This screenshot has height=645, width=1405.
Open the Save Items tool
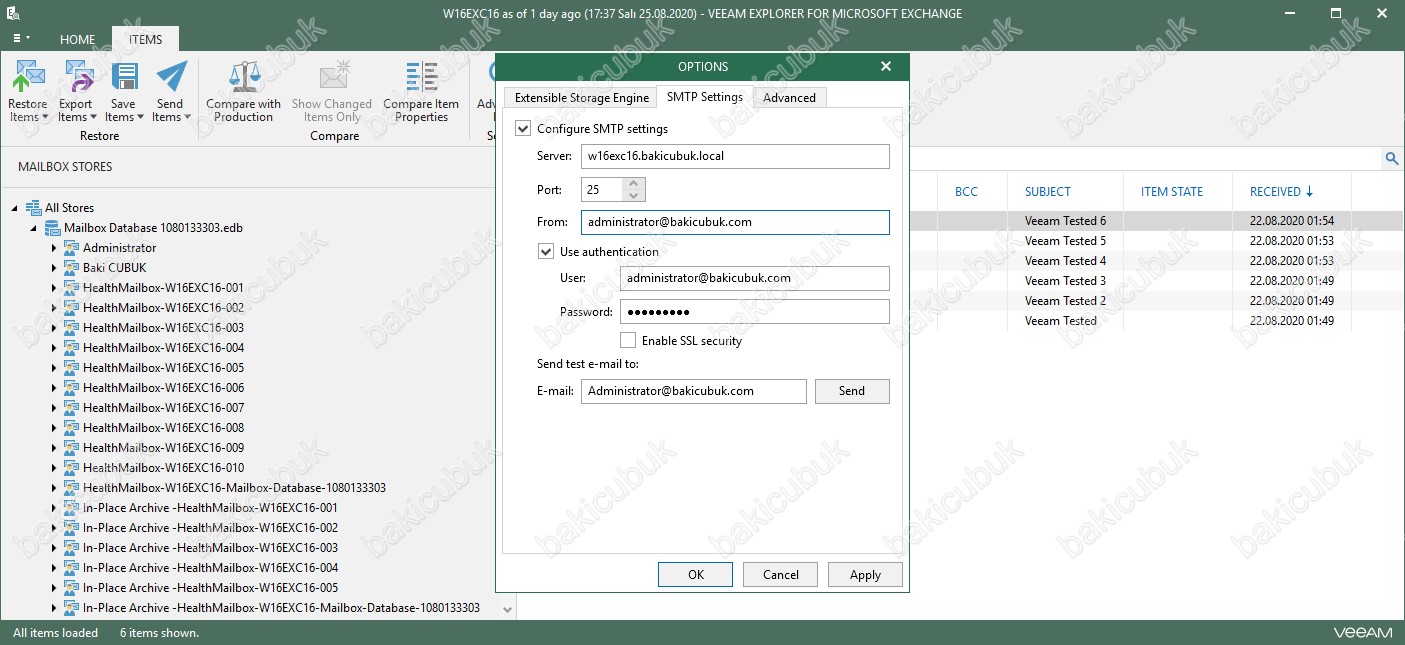123,91
